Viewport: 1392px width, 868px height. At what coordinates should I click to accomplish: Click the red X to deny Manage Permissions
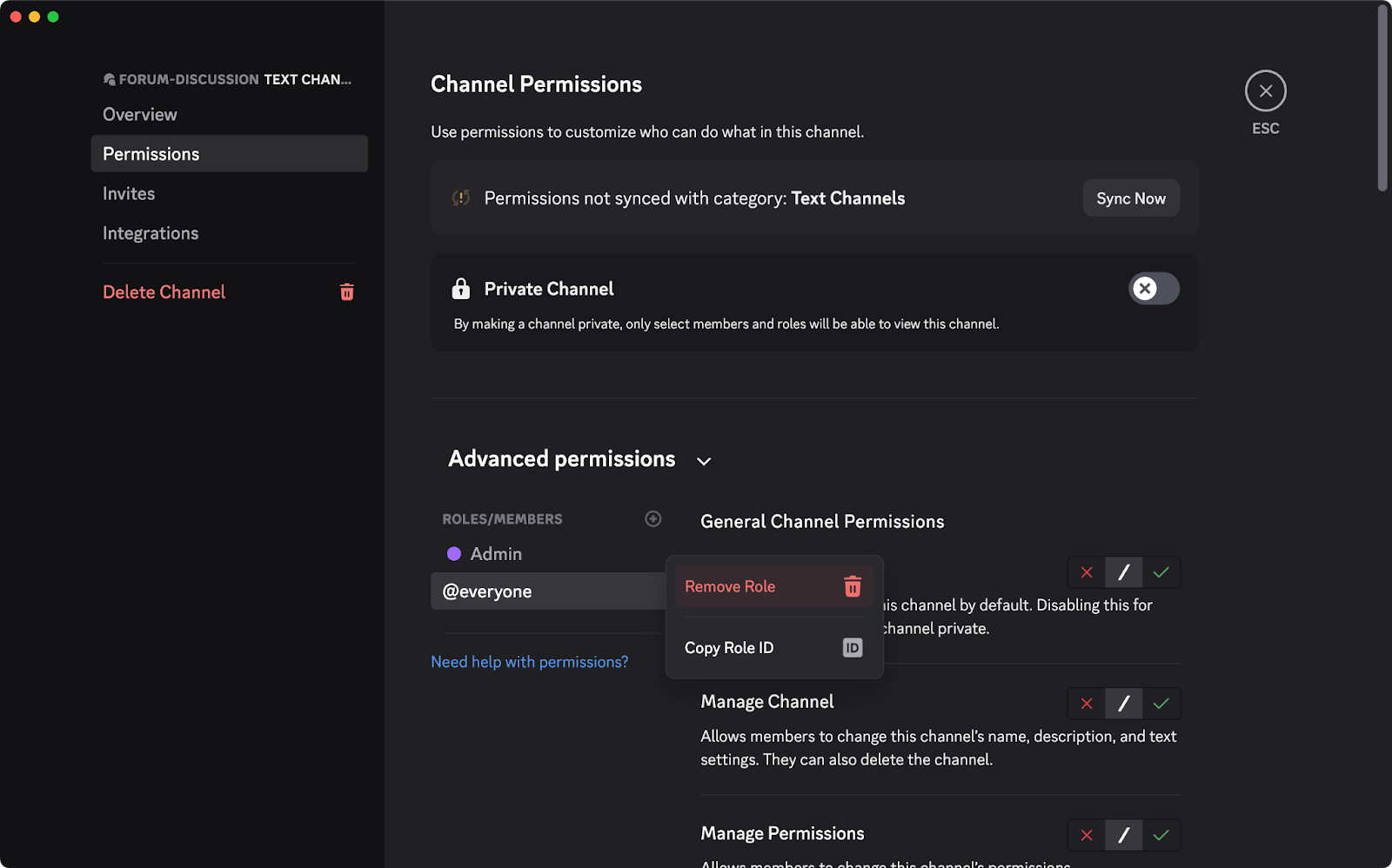(1086, 835)
